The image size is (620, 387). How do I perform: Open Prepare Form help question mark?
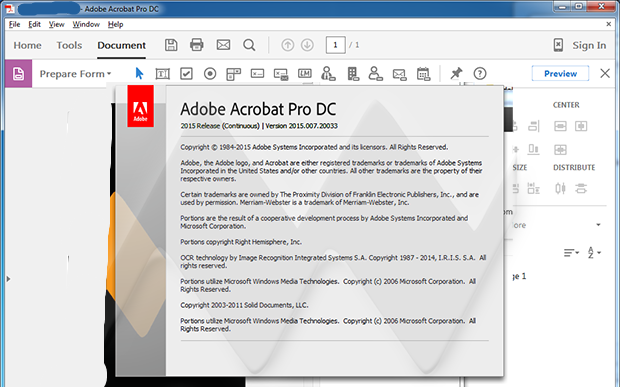point(480,74)
